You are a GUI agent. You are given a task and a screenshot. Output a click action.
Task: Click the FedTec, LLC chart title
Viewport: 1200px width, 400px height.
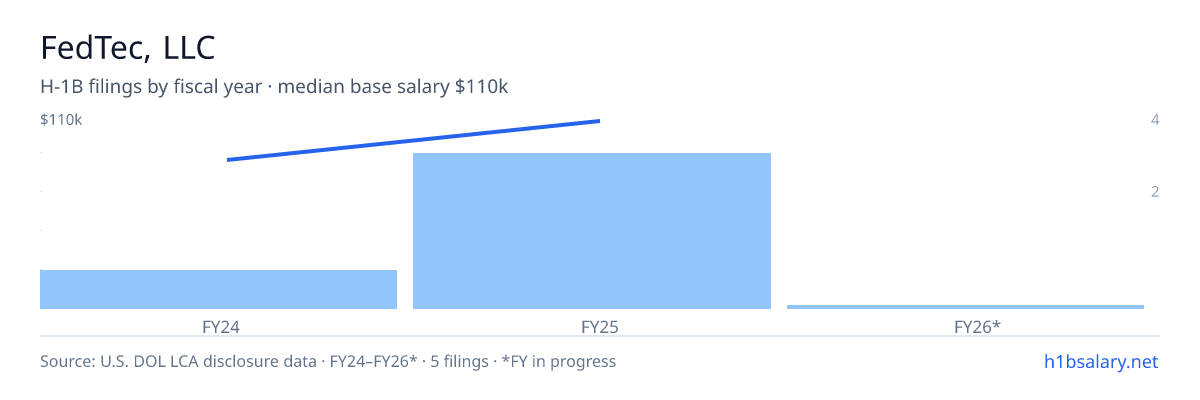click(x=128, y=47)
